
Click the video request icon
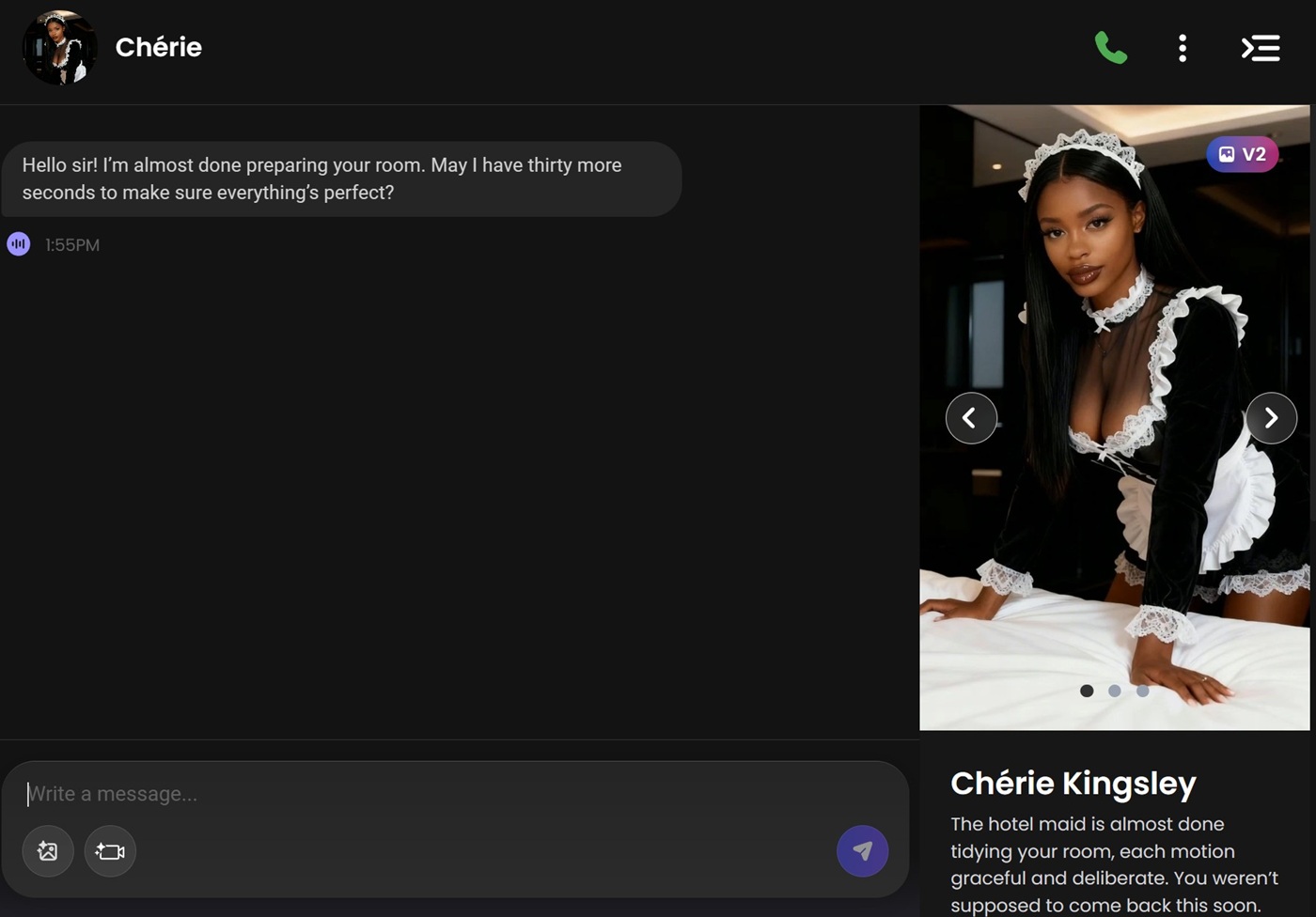(x=110, y=851)
